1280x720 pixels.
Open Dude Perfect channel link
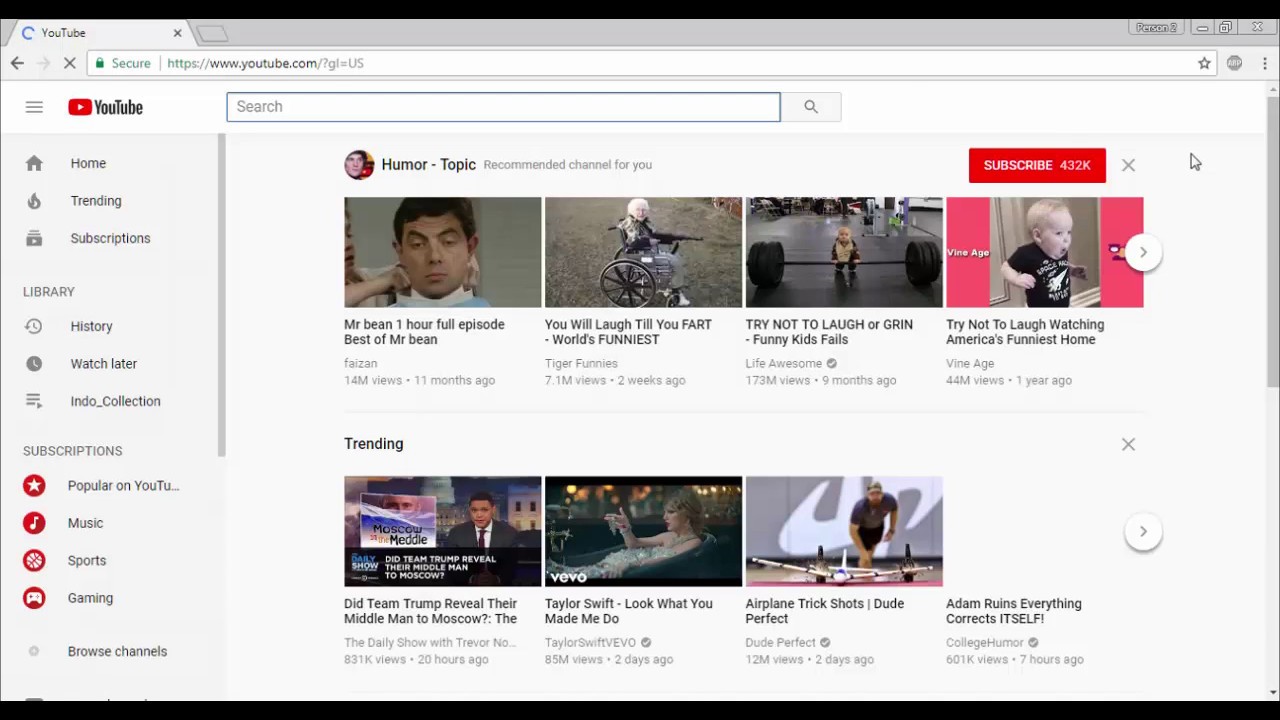click(781, 642)
